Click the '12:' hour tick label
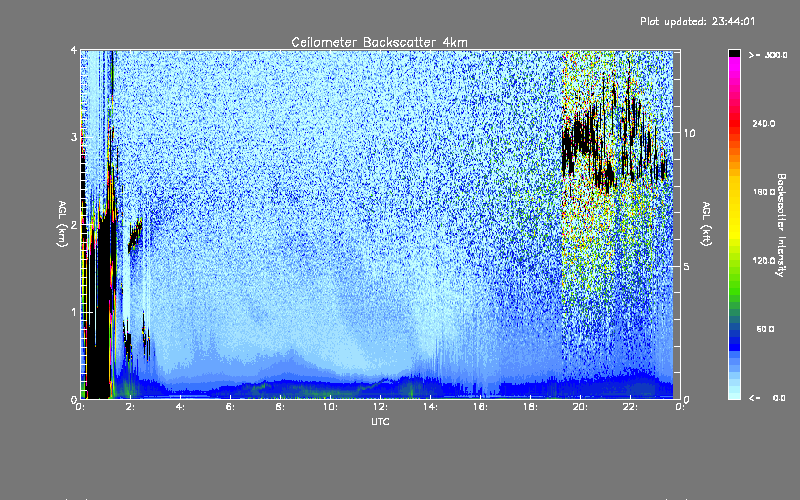This screenshot has height=500, width=800. (380, 407)
